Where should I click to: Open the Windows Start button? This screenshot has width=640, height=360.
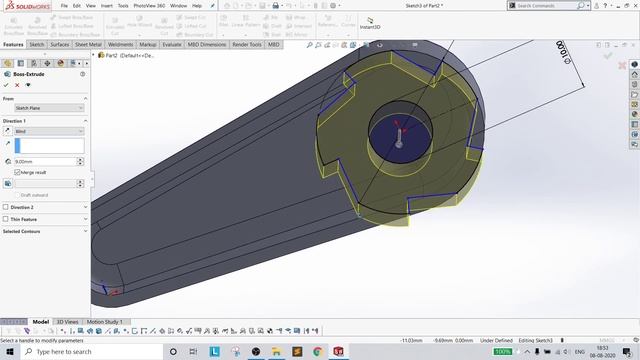tap(10, 351)
